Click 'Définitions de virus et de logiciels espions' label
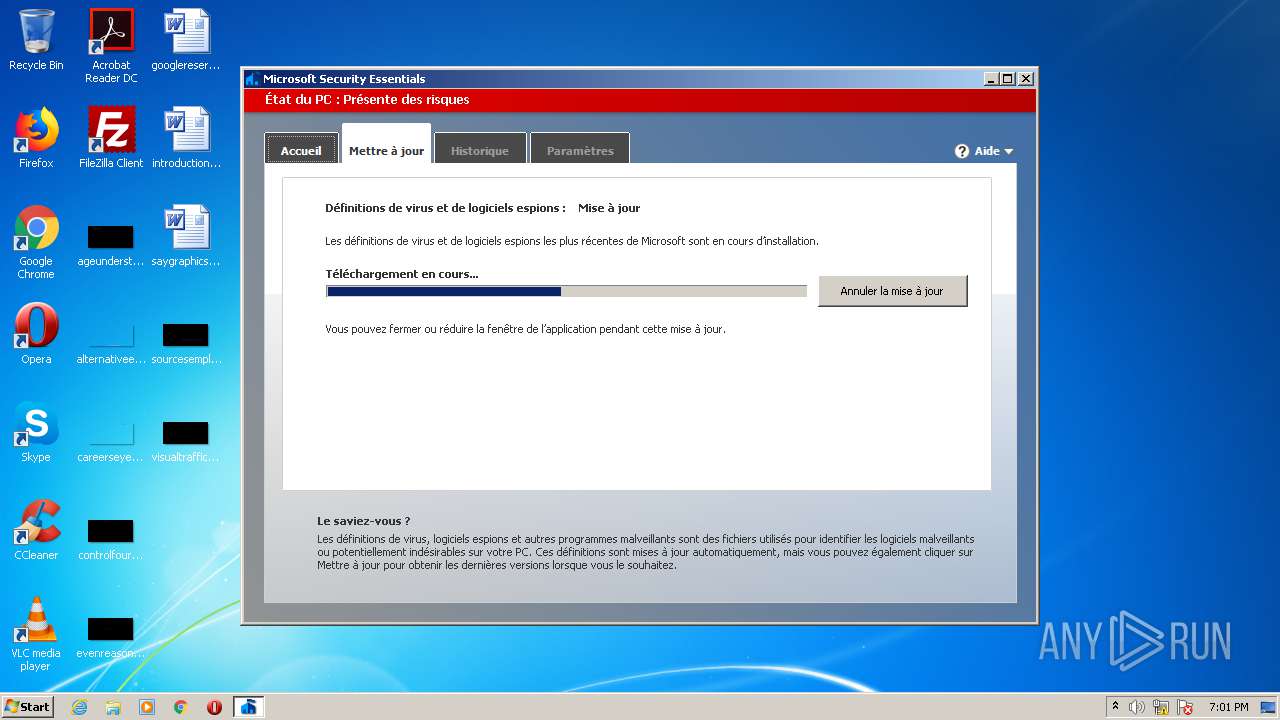 [445, 208]
